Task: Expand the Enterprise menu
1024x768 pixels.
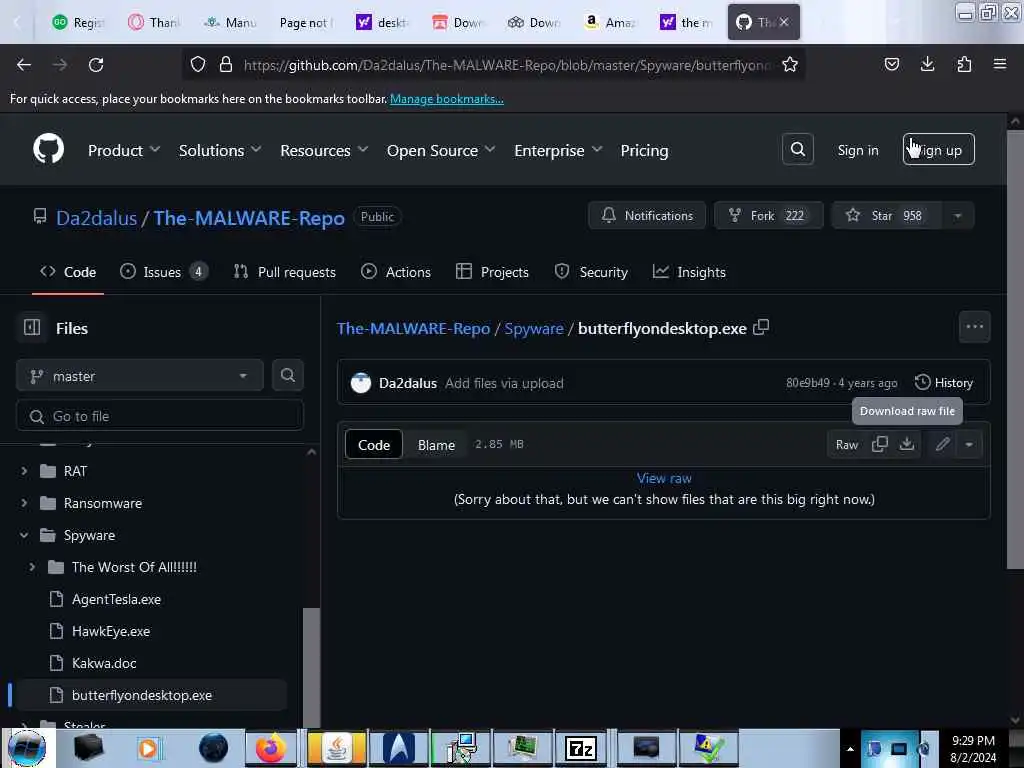Action: (558, 150)
